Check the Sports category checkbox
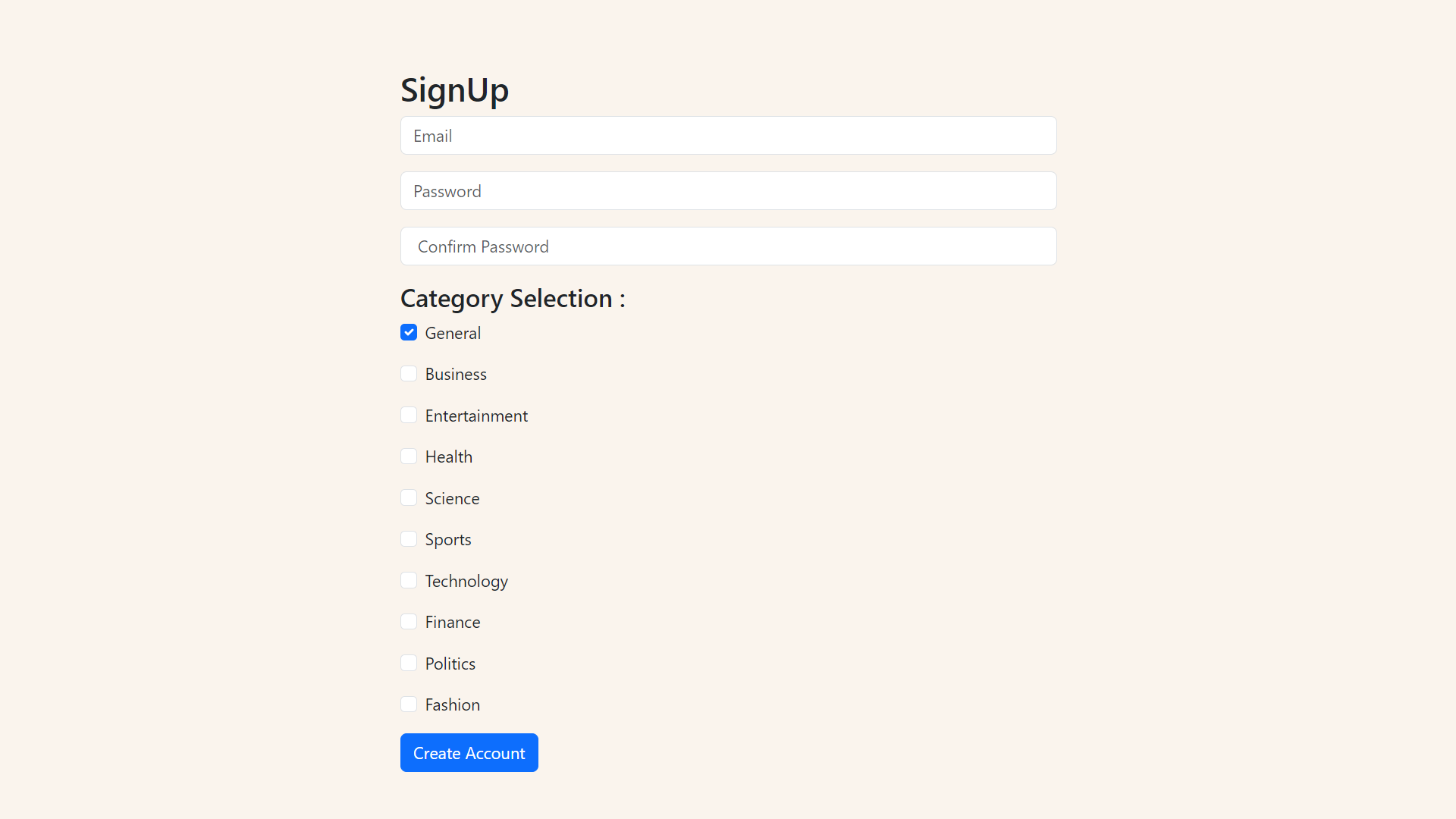1456x819 pixels. click(409, 538)
